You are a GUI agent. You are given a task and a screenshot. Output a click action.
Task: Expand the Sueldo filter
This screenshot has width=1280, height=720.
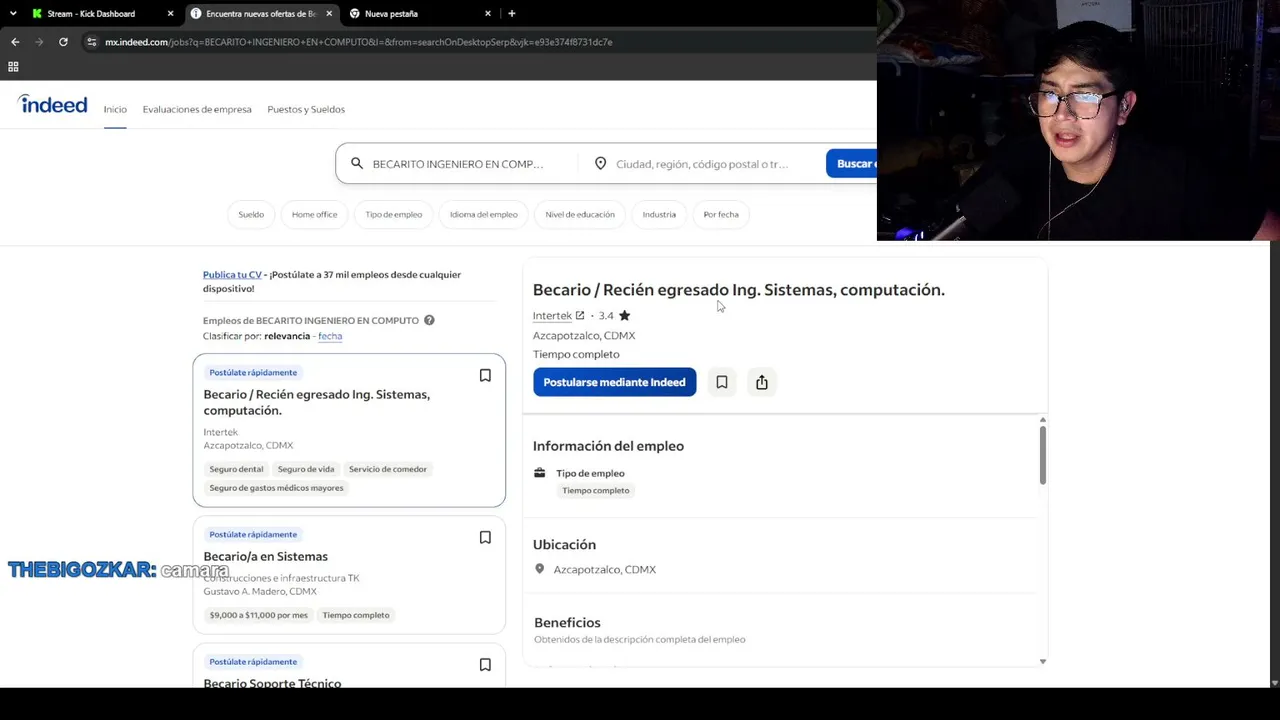coord(251,214)
